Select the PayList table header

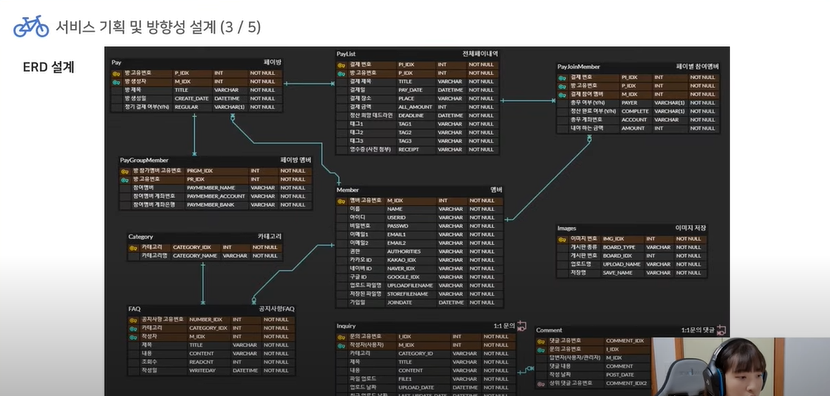417,54
